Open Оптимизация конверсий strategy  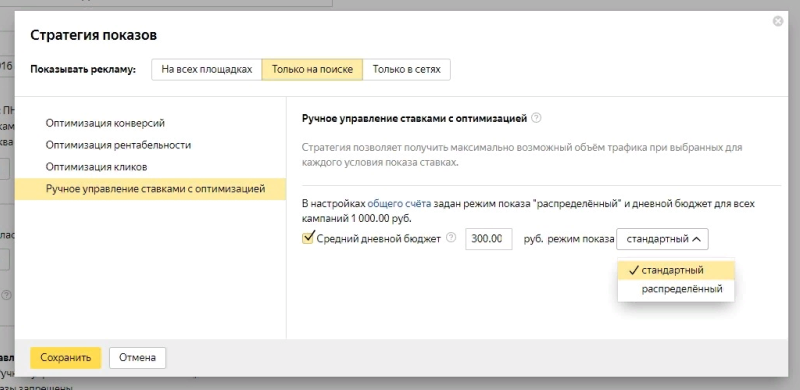coord(105,123)
